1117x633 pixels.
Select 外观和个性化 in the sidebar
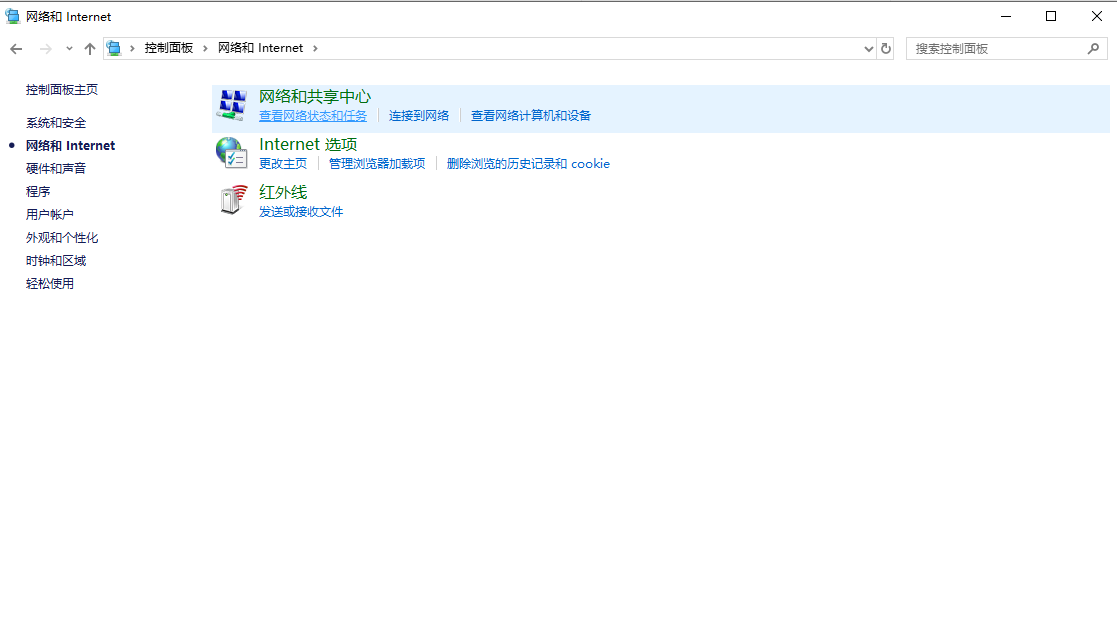tap(62, 237)
